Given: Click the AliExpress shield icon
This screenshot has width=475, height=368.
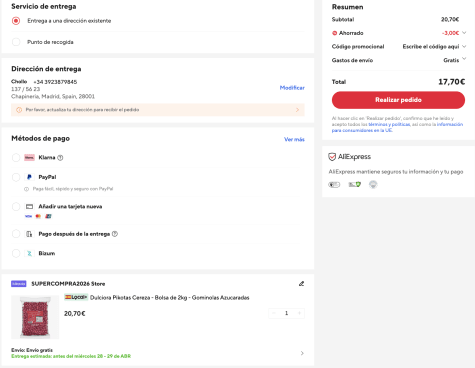Looking at the screenshot, I should click(332, 157).
